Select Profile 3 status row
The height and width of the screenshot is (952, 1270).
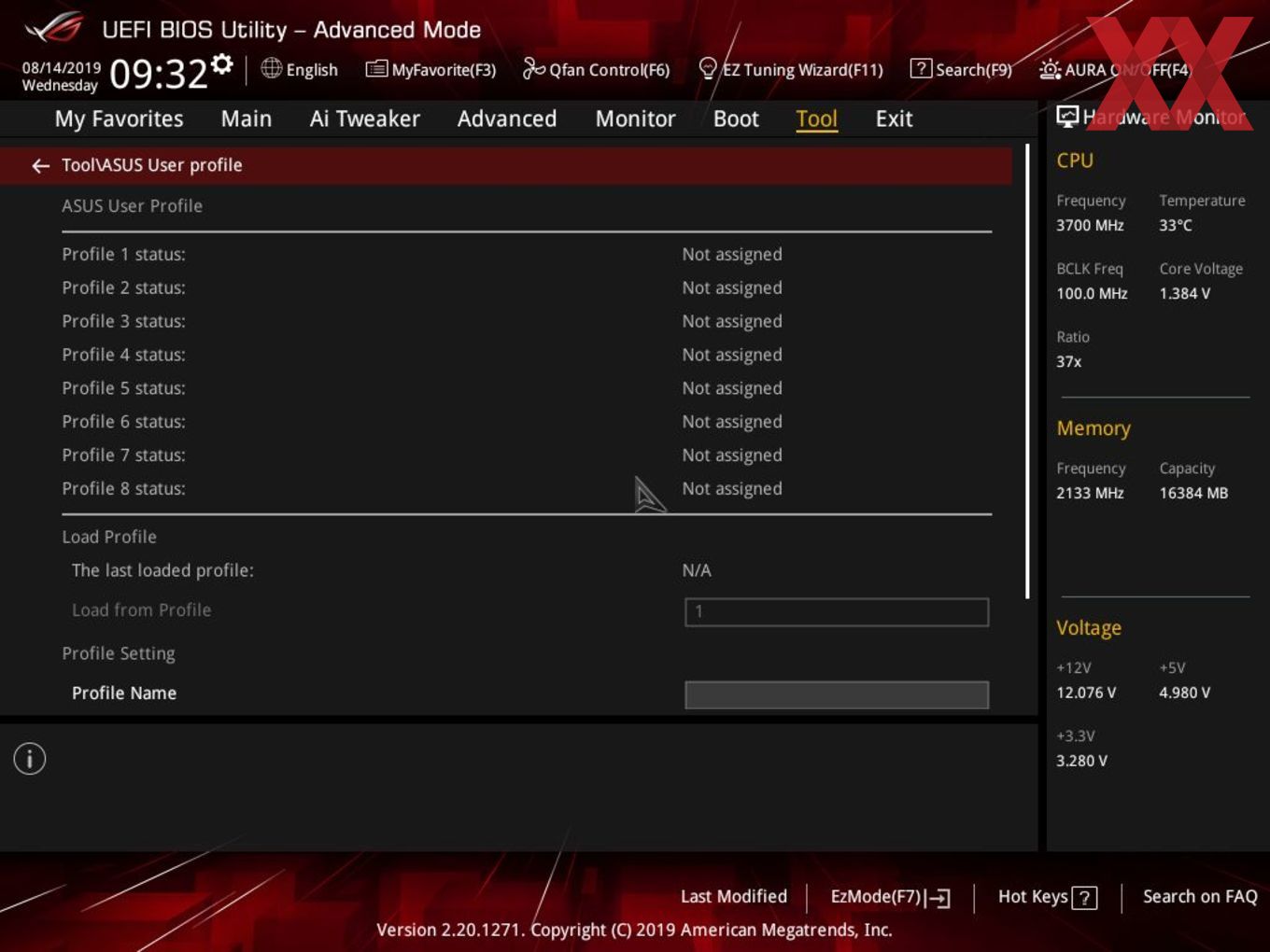point(527,321)
